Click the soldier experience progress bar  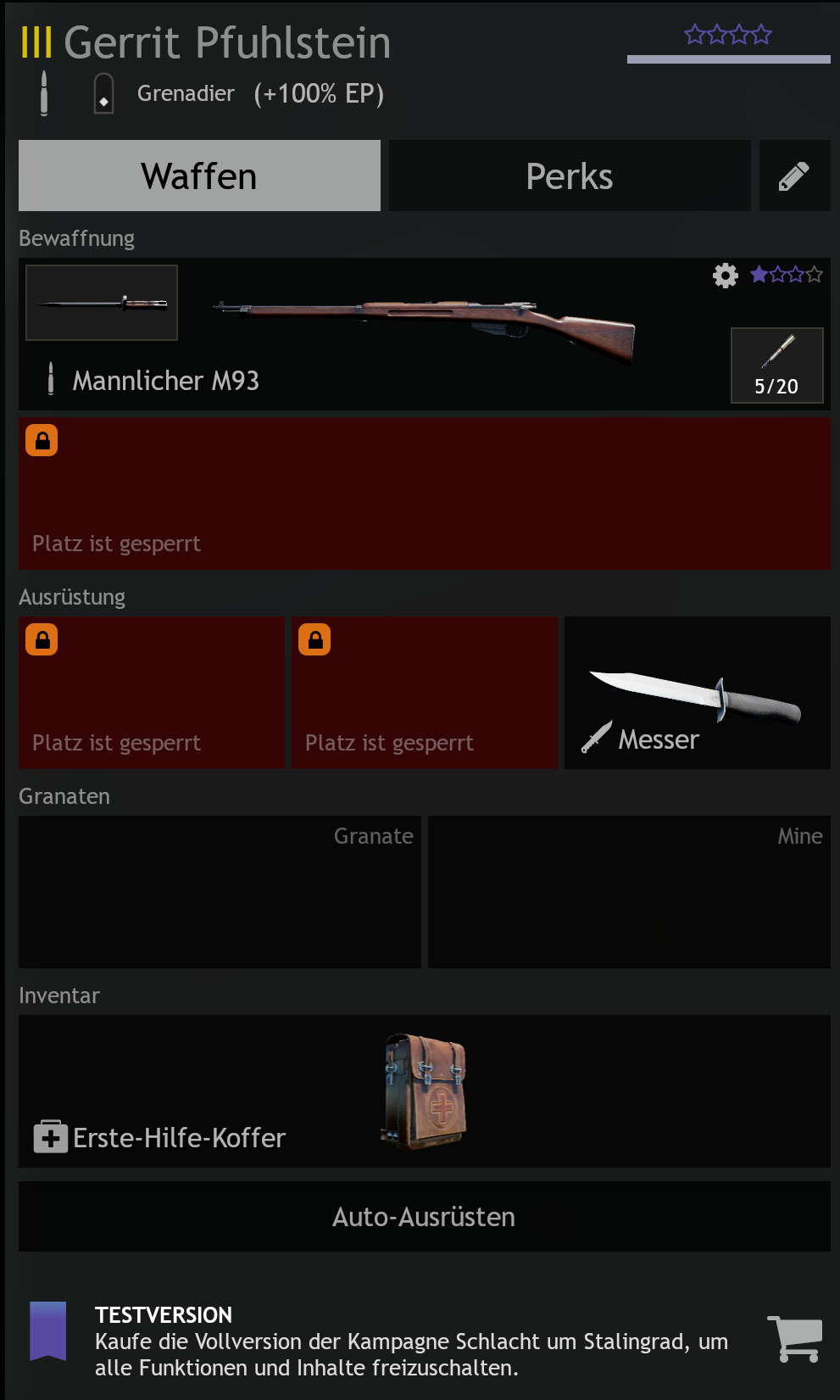(729, 59)
